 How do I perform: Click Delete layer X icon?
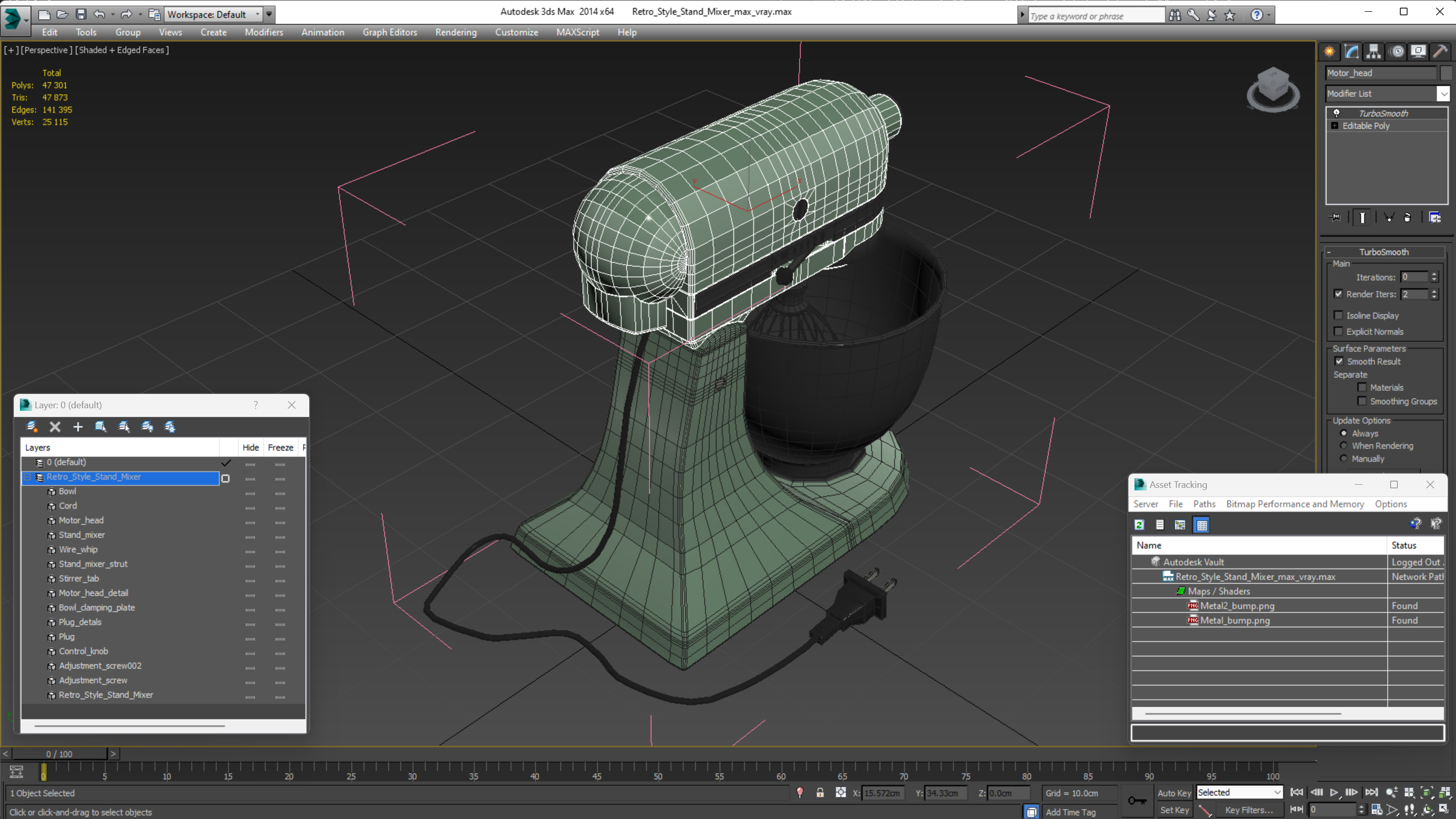pyautogui.click(x=55, y=427)
